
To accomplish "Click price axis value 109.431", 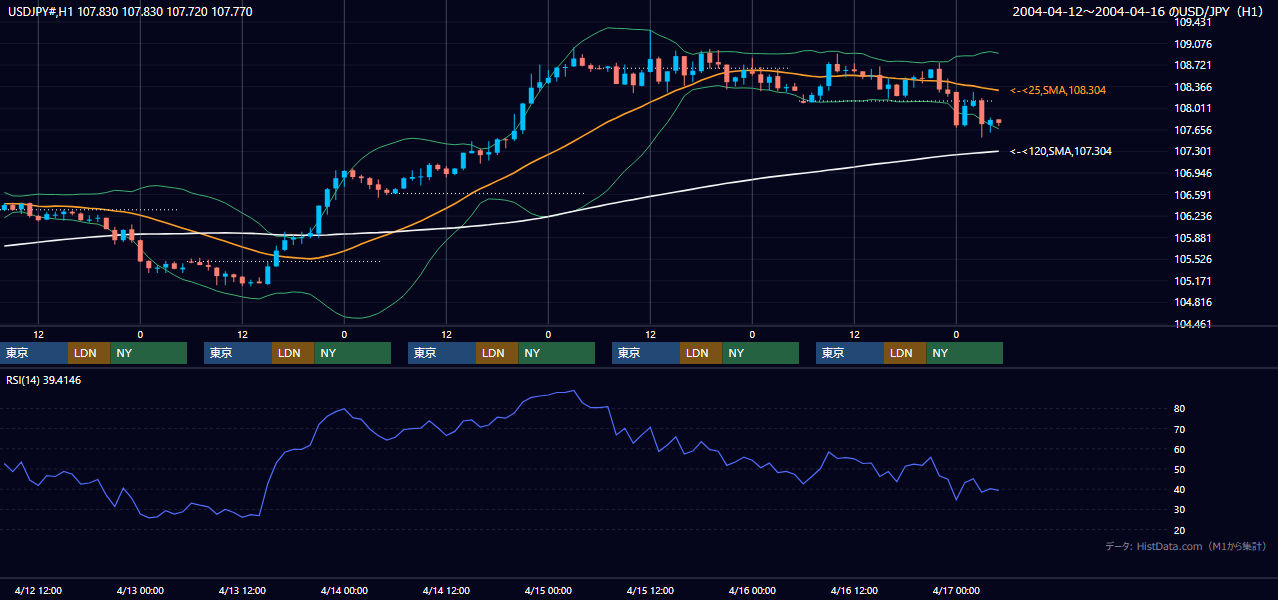I will pyautogui.click(x=1193, y=22).
